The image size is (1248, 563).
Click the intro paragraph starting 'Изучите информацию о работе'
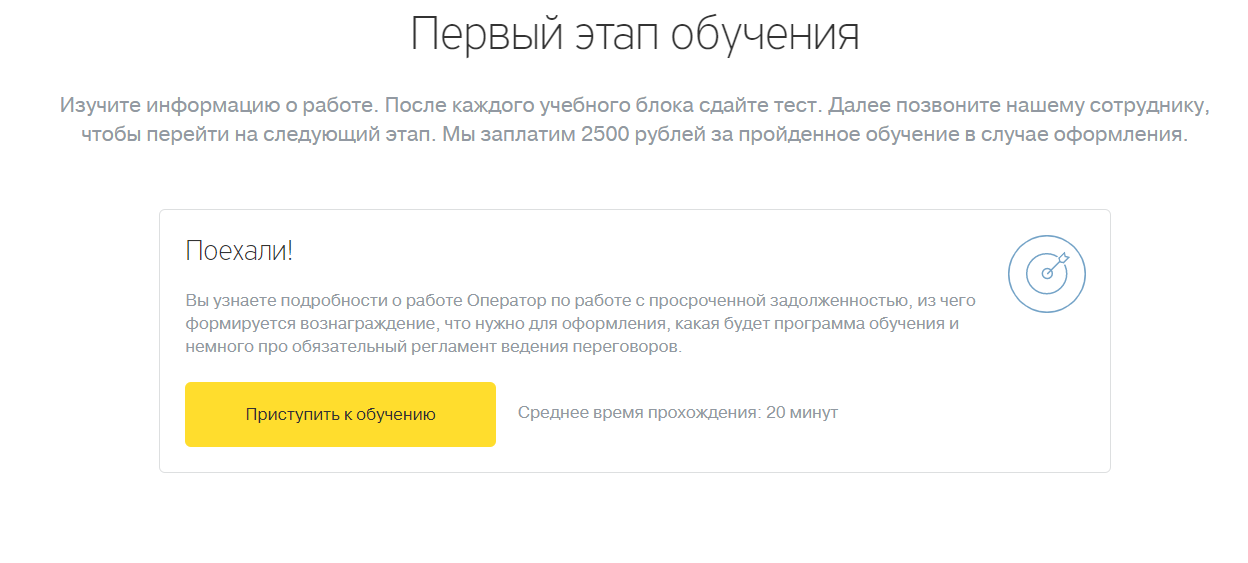click(x=635, y=119)
